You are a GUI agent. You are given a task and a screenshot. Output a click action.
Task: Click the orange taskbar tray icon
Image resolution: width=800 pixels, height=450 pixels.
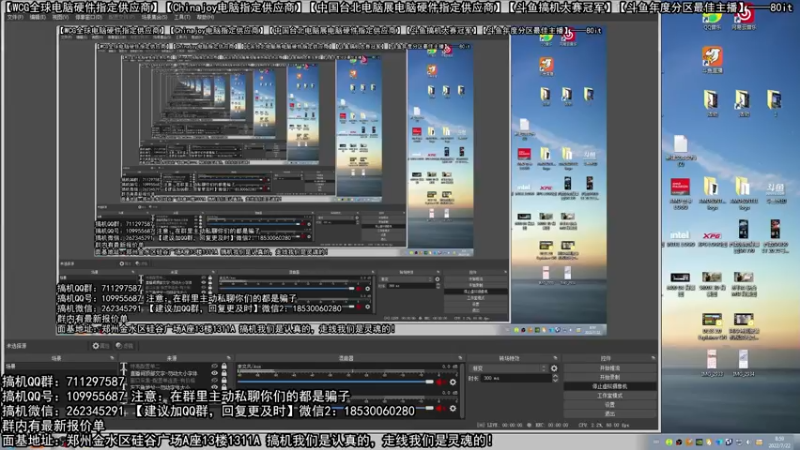pos(689,442)
